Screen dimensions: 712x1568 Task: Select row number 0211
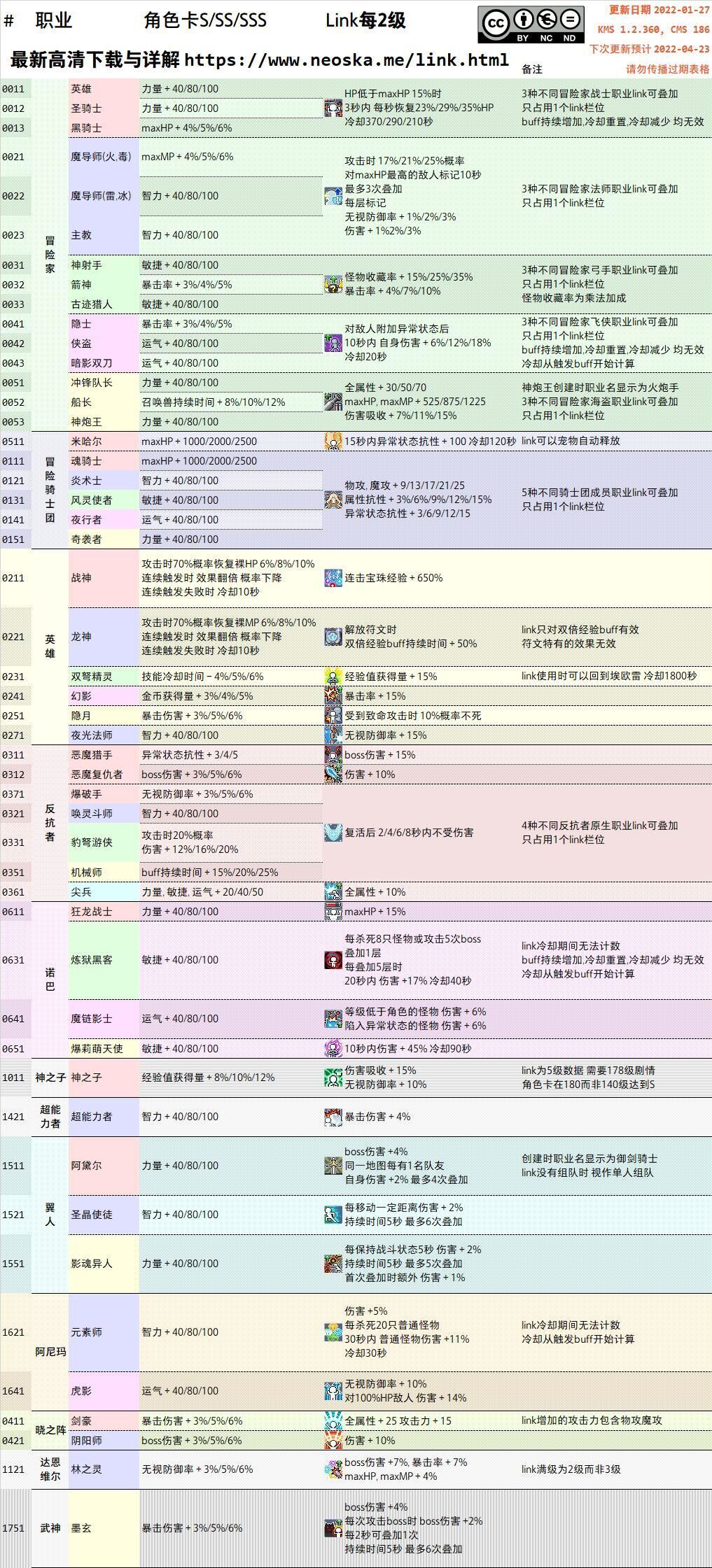click(x=13, y=578)
